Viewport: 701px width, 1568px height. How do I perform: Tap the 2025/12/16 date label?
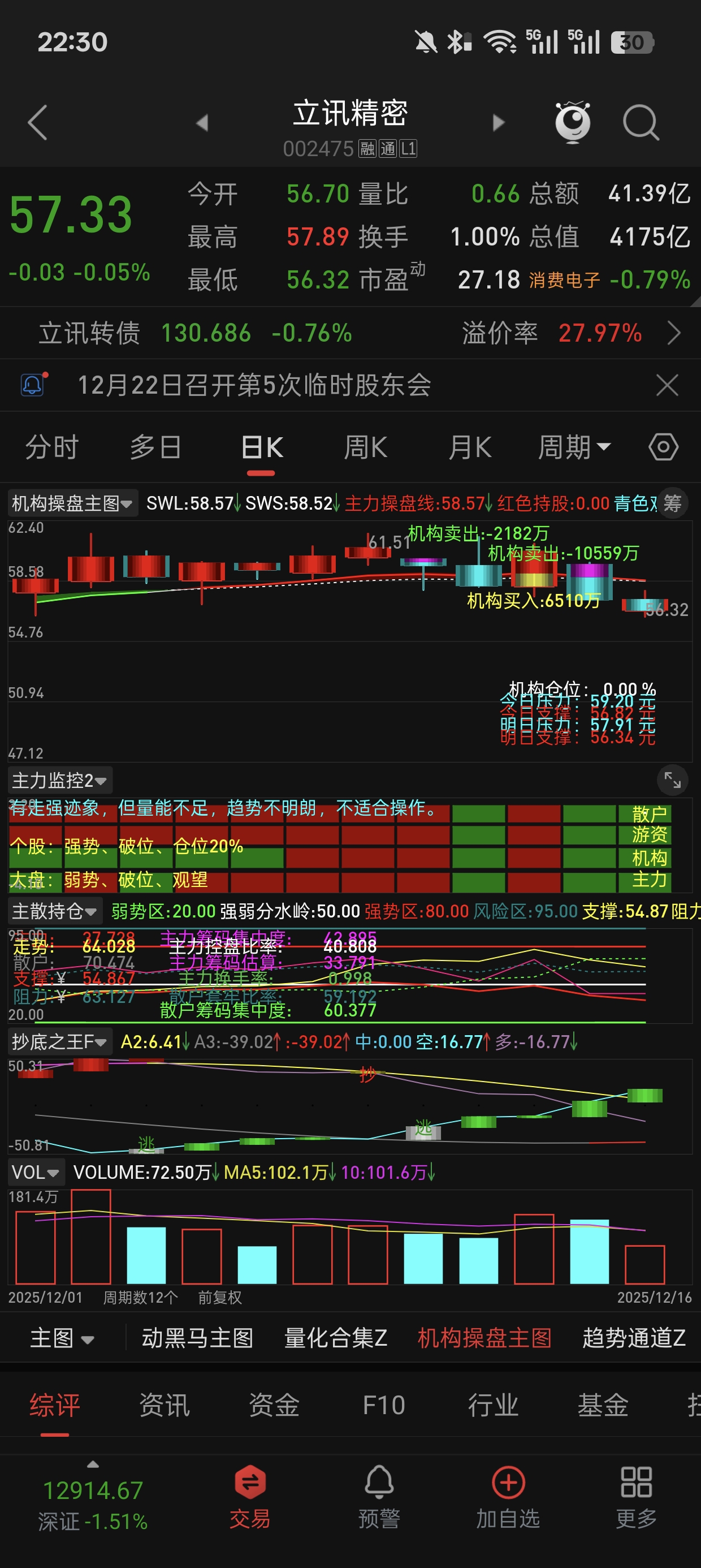click(x=654, y=1297)
